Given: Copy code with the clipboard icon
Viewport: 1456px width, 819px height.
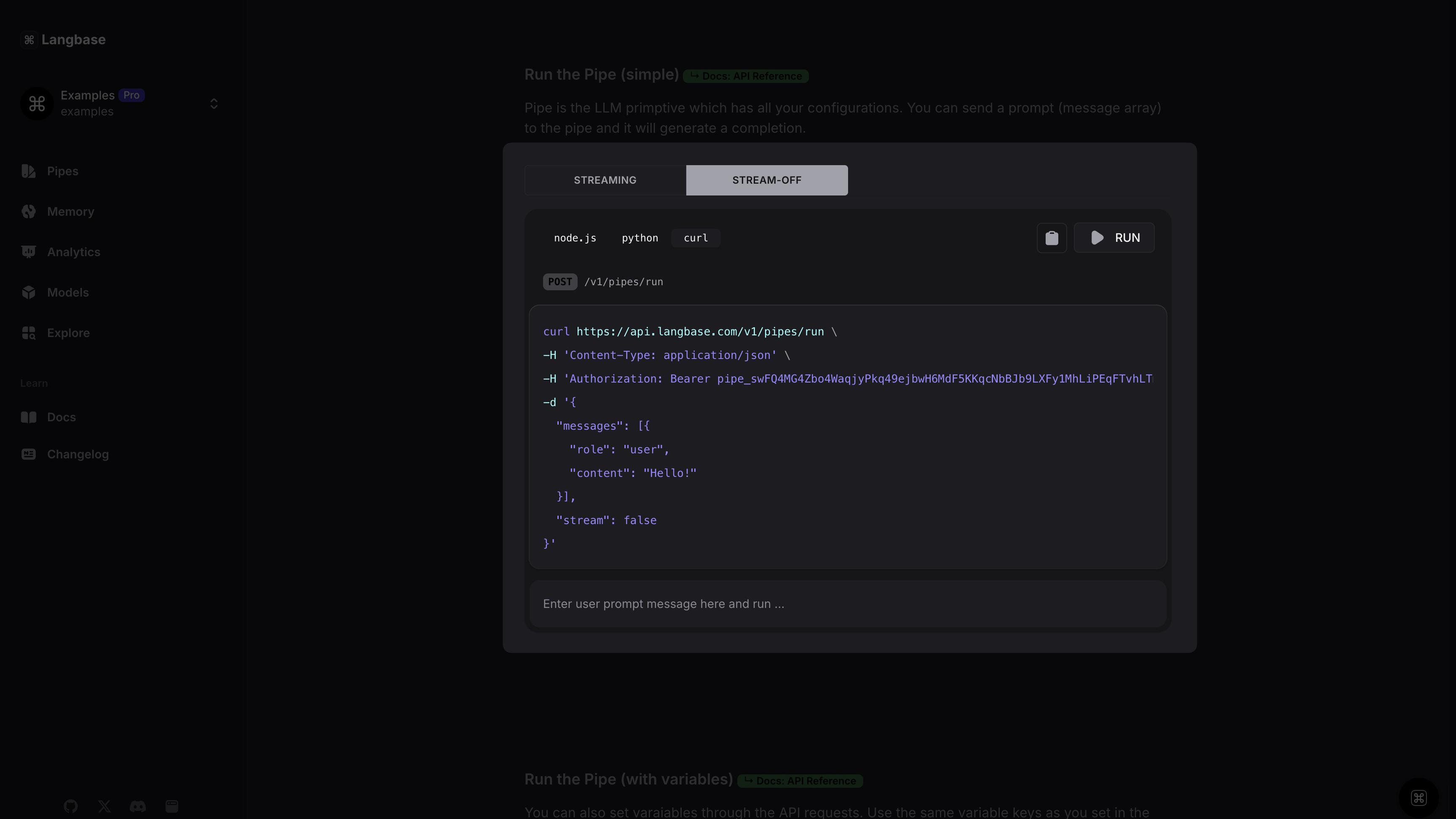Looking at the screenshot, I should 1052,238.
